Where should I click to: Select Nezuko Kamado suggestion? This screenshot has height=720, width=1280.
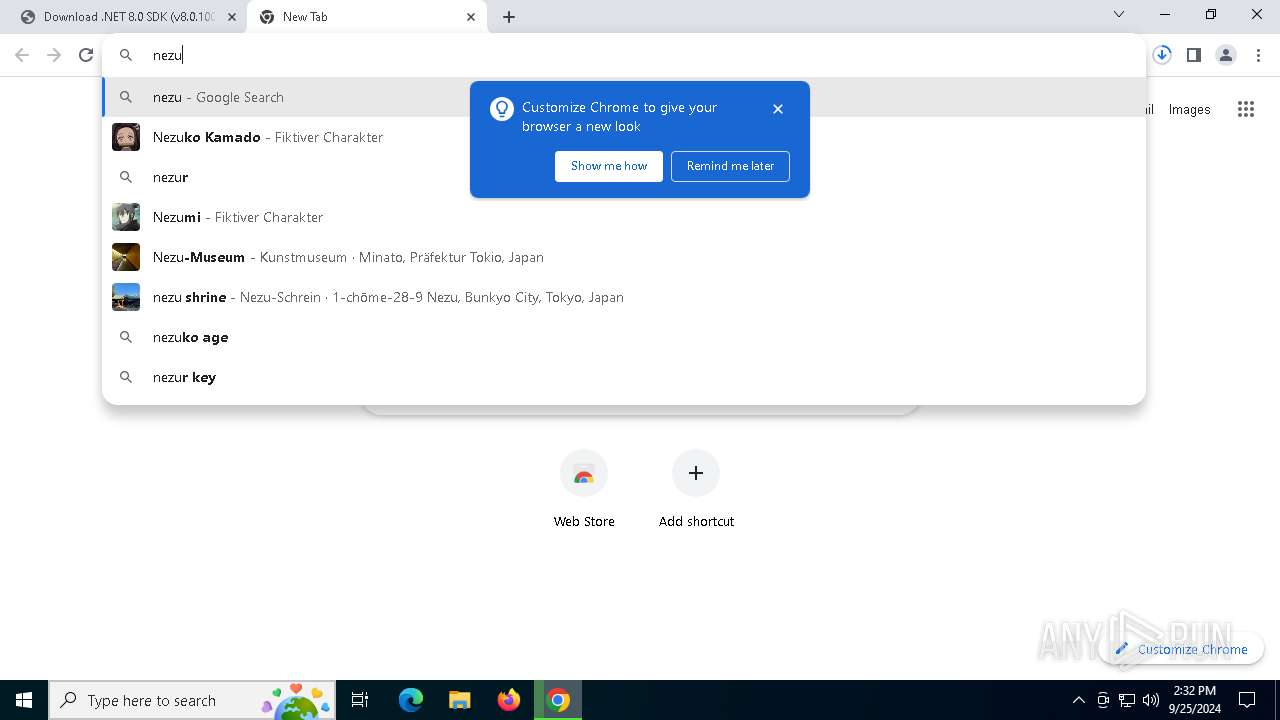click(x=624, y=137)
